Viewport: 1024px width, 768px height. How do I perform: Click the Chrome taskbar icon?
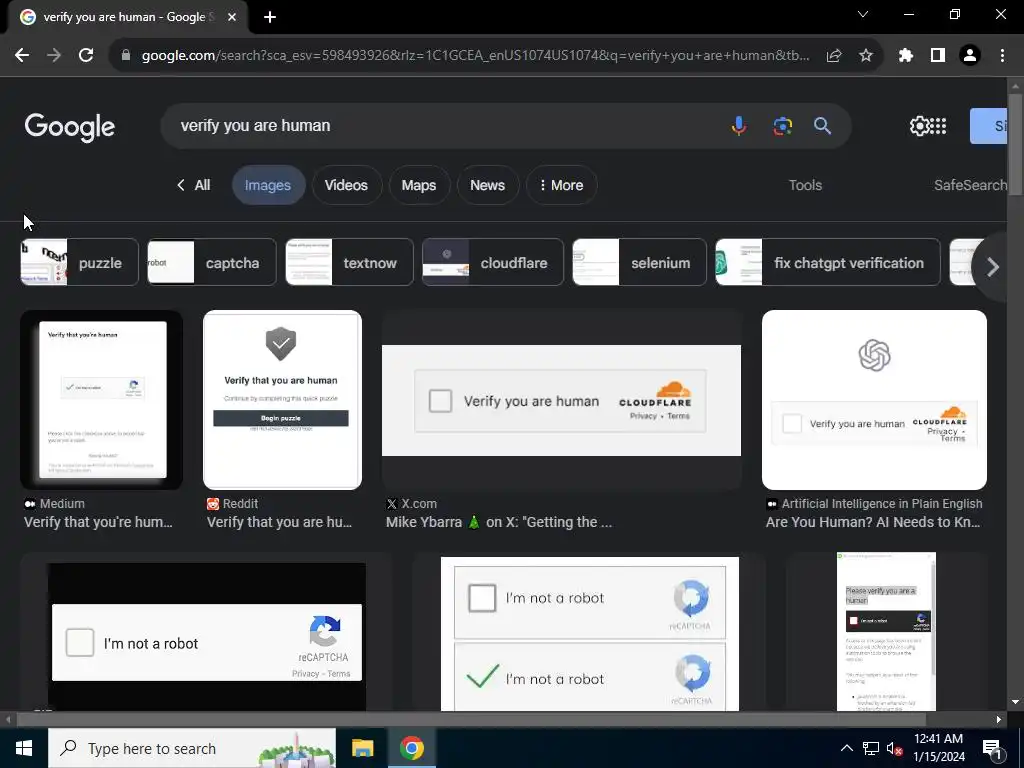411,748
